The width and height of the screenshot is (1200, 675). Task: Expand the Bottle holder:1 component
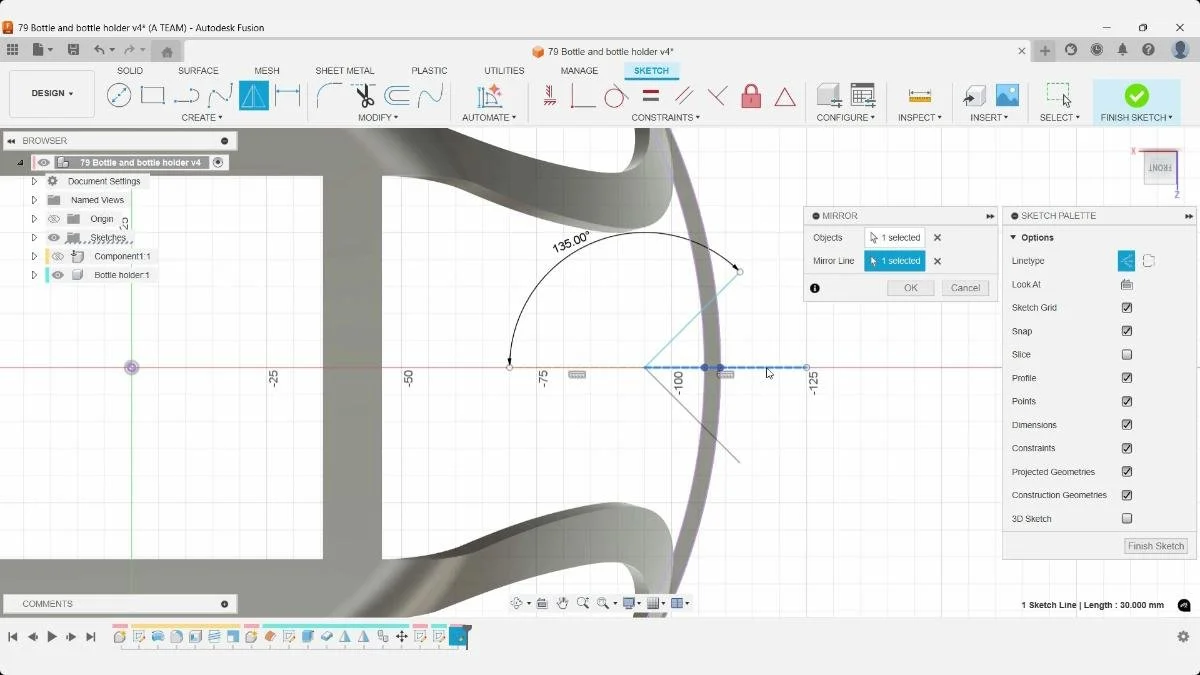34,275
